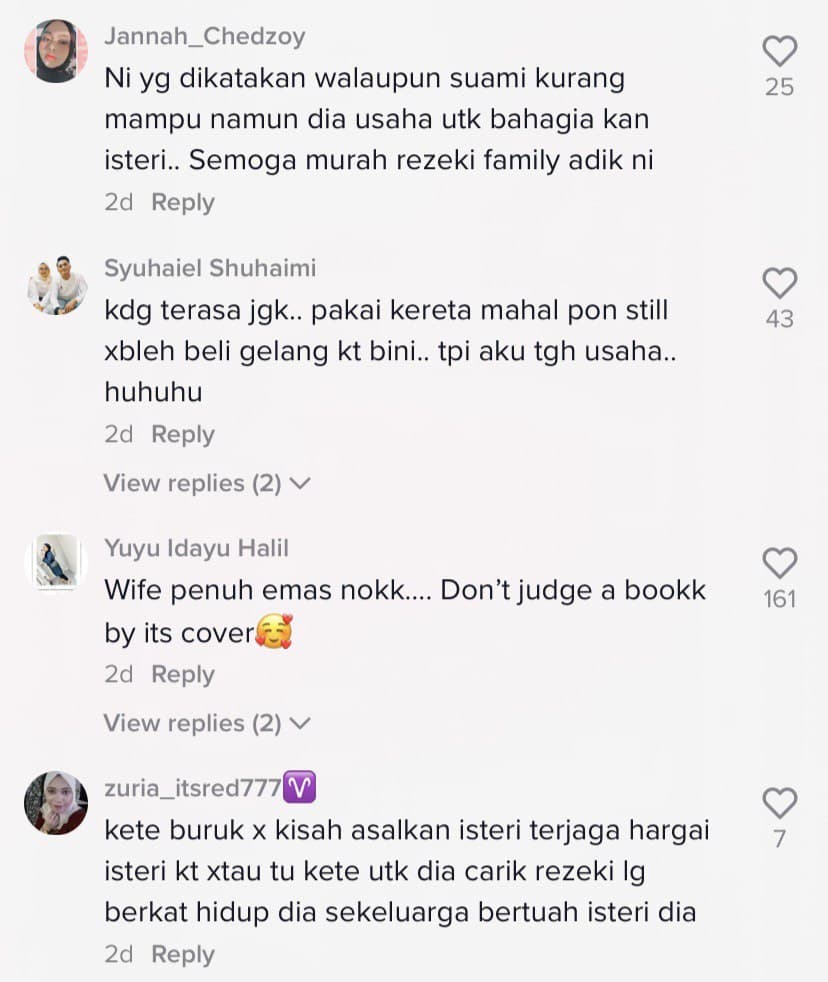Open zuria_itsred777 username link
This screenshot has height=982, width=828.
tap(193, 788)
